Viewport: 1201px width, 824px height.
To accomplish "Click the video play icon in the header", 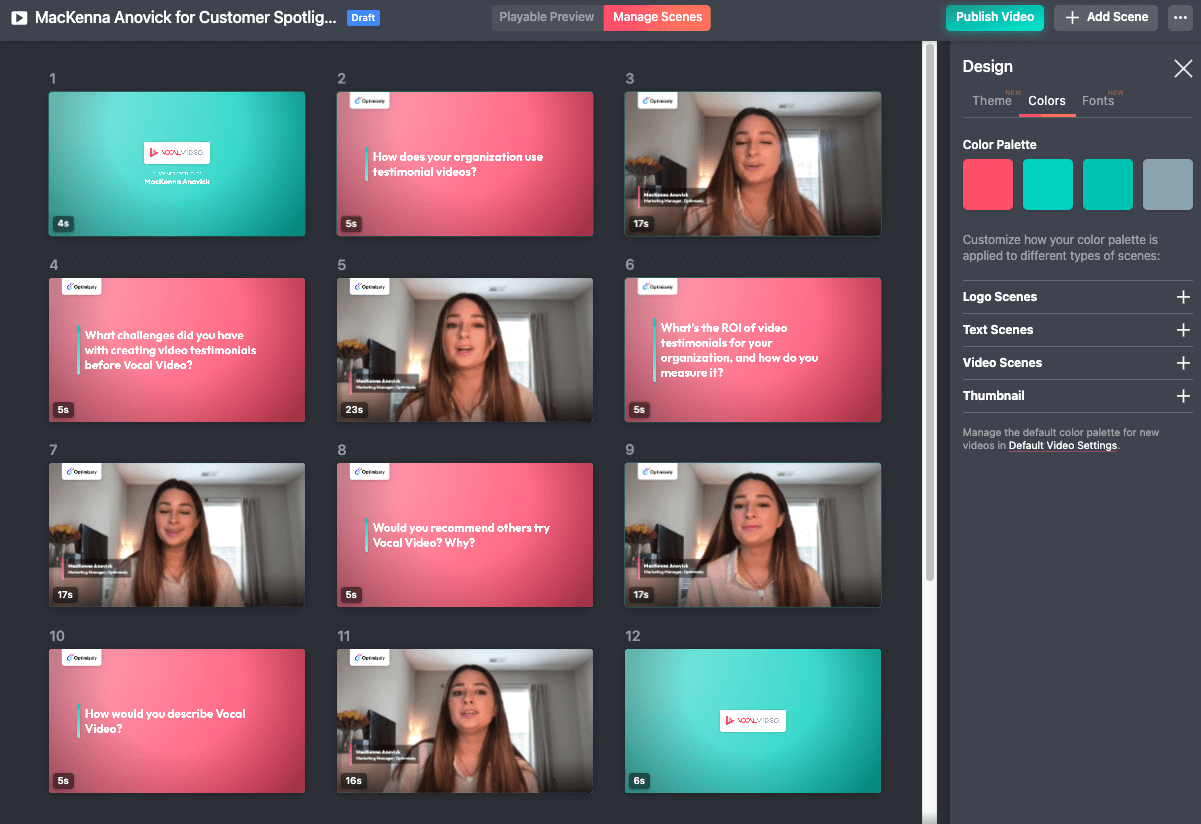I will 18,17.
